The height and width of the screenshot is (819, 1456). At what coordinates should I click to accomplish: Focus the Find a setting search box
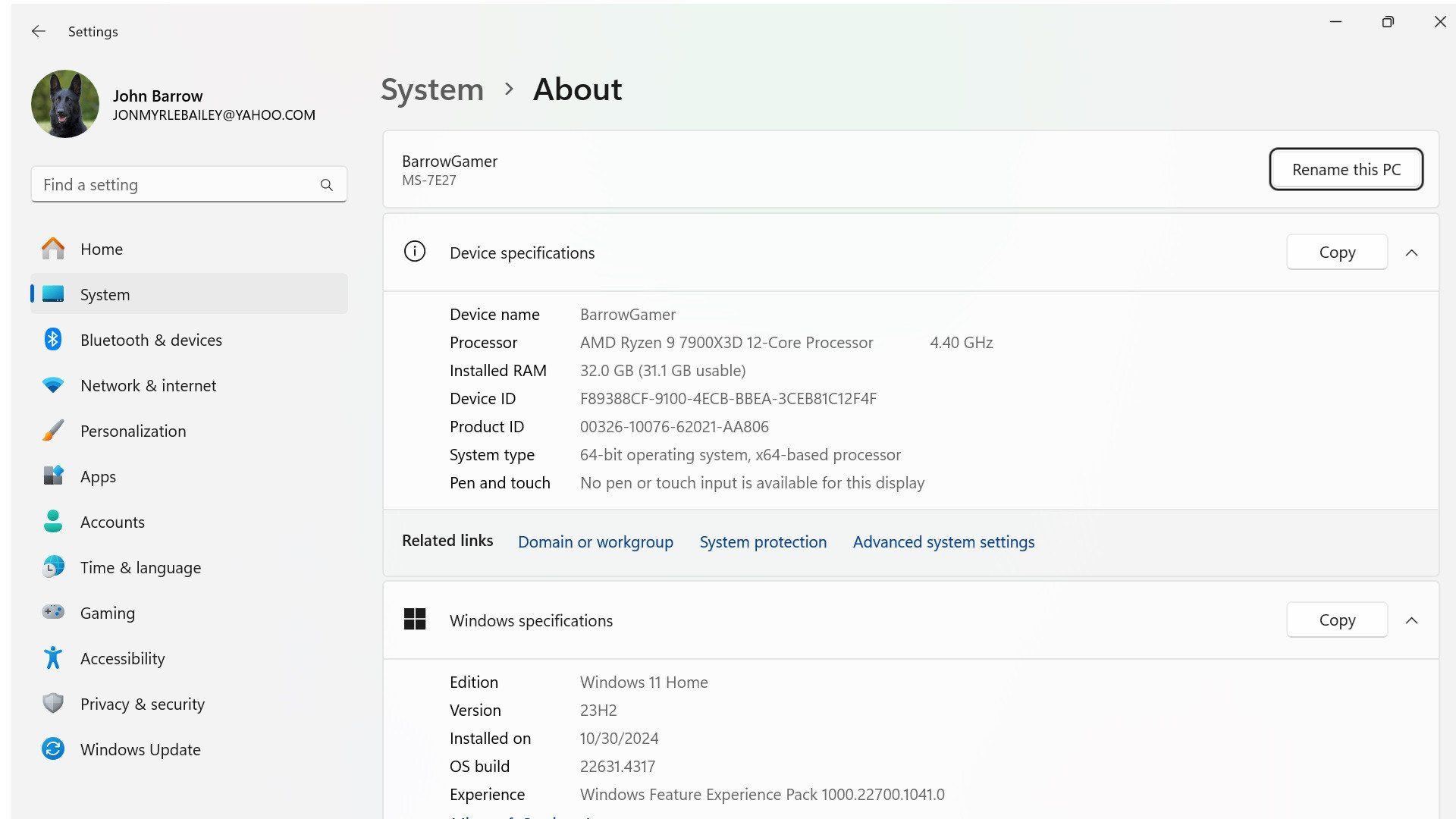[x=189, y=185]
